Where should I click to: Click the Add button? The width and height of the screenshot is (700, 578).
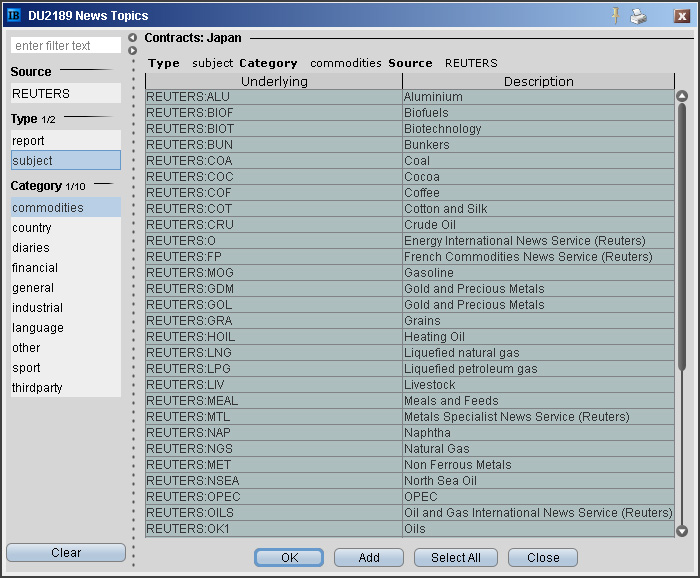point(369,557)
